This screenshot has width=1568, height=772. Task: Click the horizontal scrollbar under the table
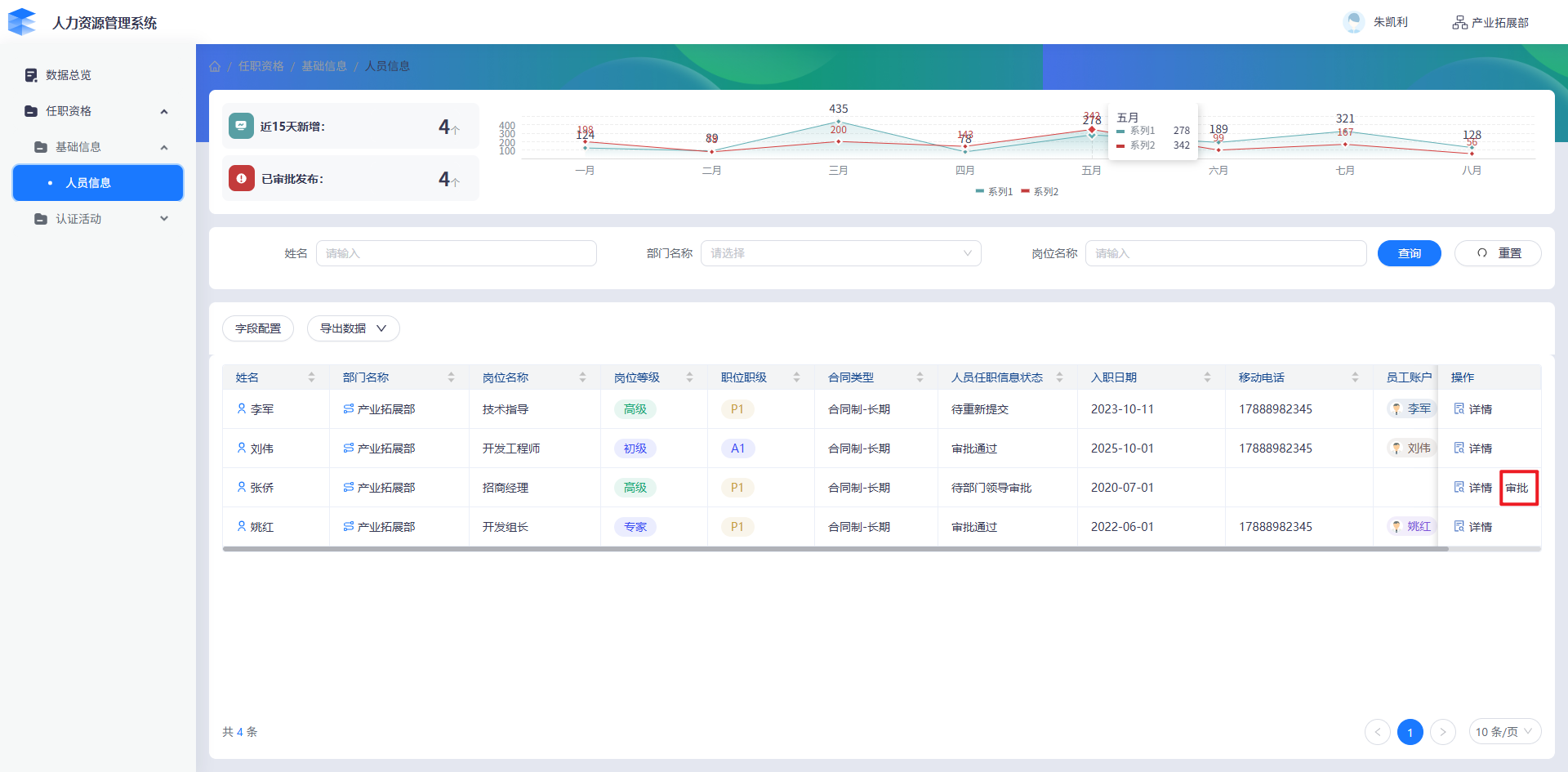(x=835, y=549)
